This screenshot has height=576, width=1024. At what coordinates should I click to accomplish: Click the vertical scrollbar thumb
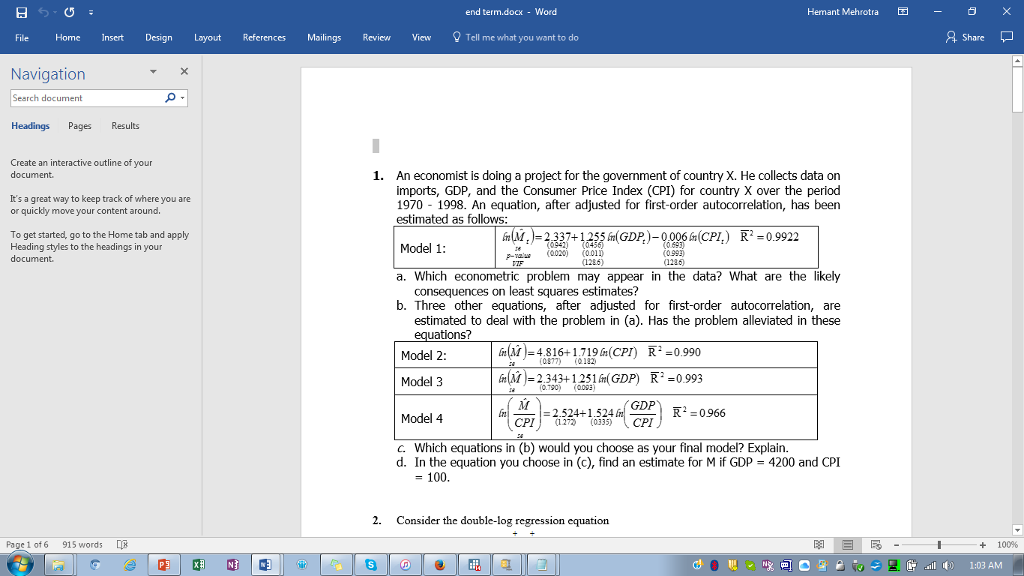pos(1017,89)
